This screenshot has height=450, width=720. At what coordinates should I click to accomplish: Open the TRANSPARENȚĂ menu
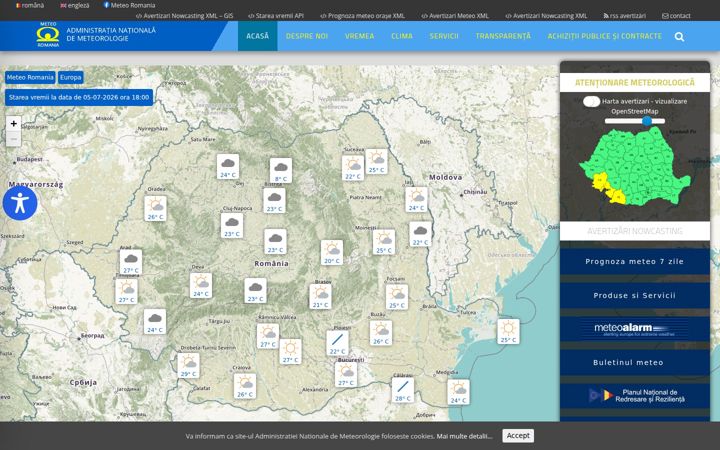[503, 36]
